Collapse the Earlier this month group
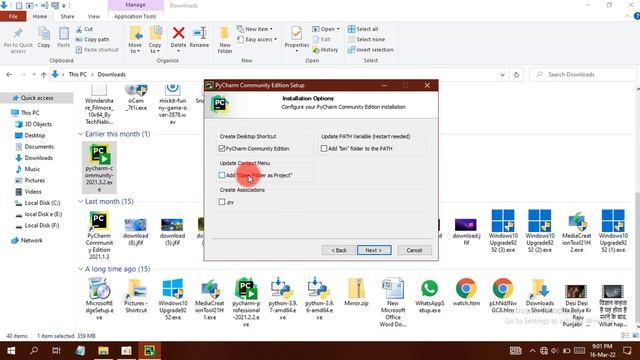640x360 pixels. 80,134
